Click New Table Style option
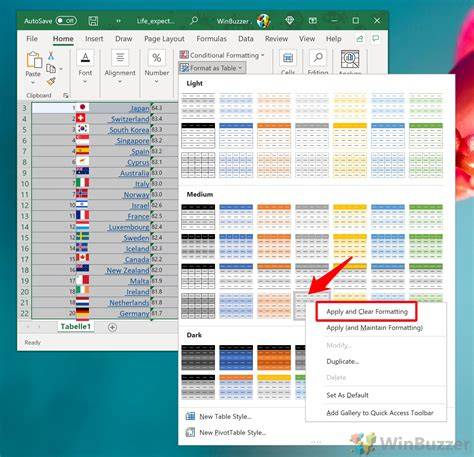The image size is (474, 457). coord(225,416)
